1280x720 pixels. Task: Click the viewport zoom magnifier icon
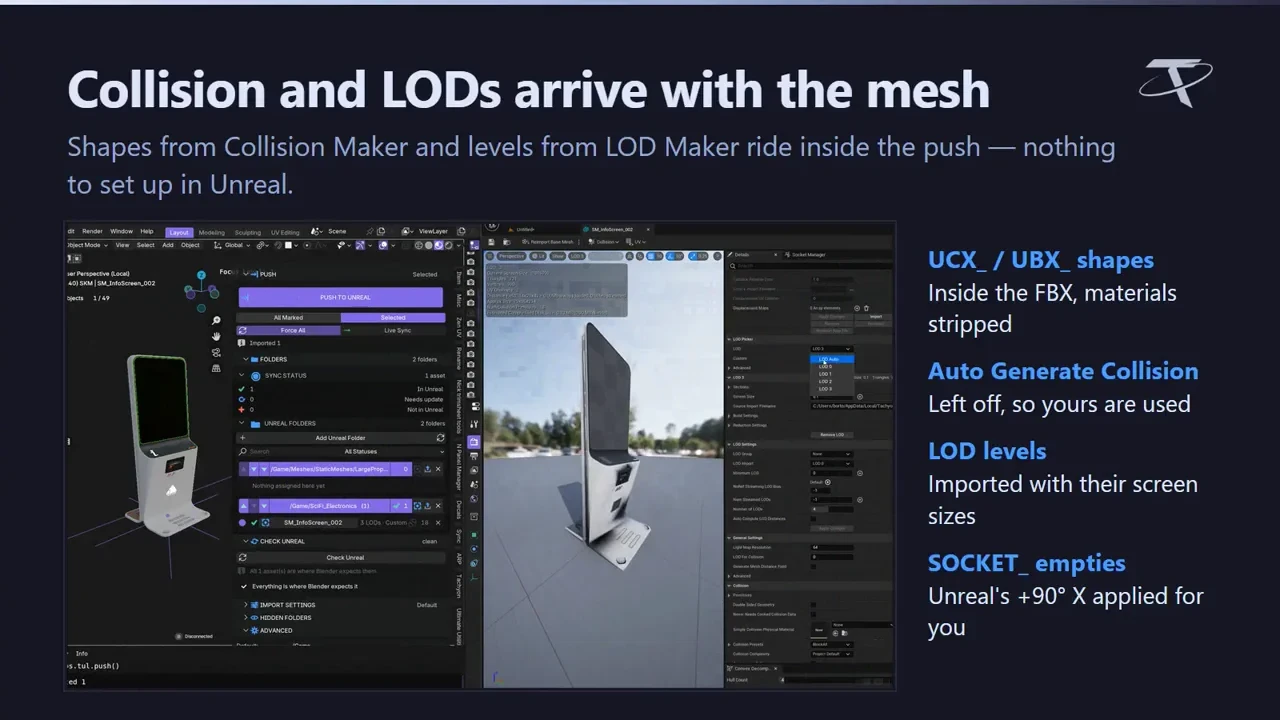click(x=216, y=321)
